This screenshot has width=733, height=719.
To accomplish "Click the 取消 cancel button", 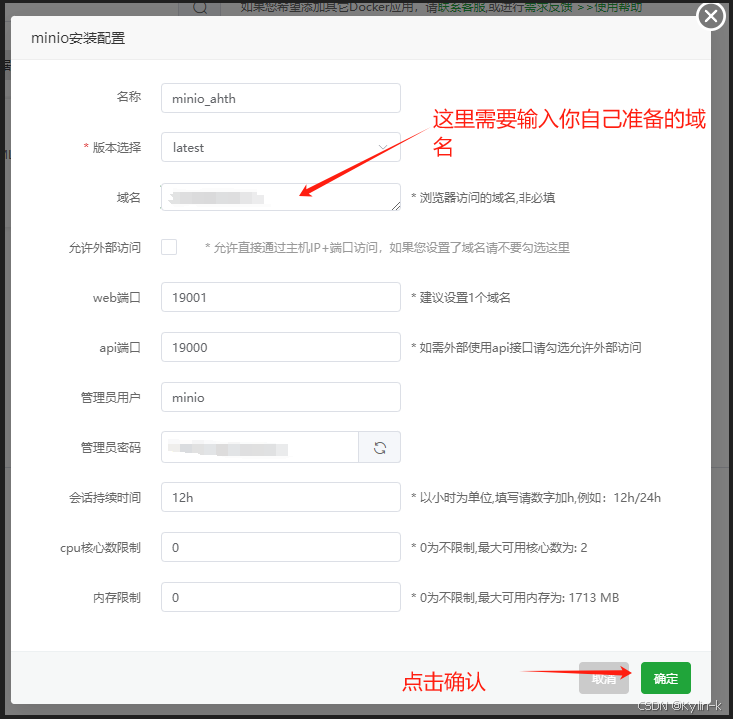I will 604,678.
